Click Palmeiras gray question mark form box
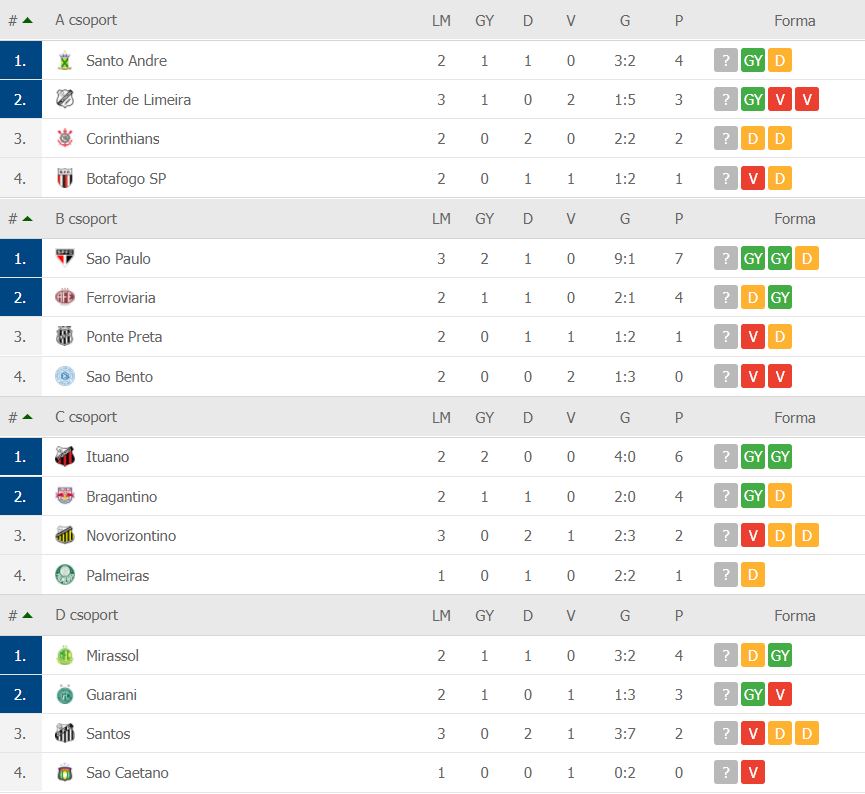 [725, 575]
